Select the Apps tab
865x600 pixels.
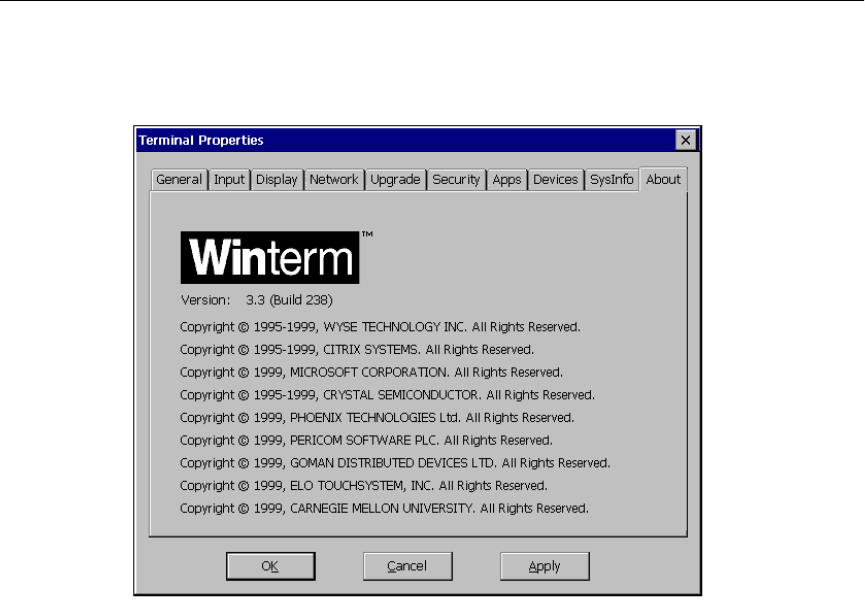coord(507,180)
